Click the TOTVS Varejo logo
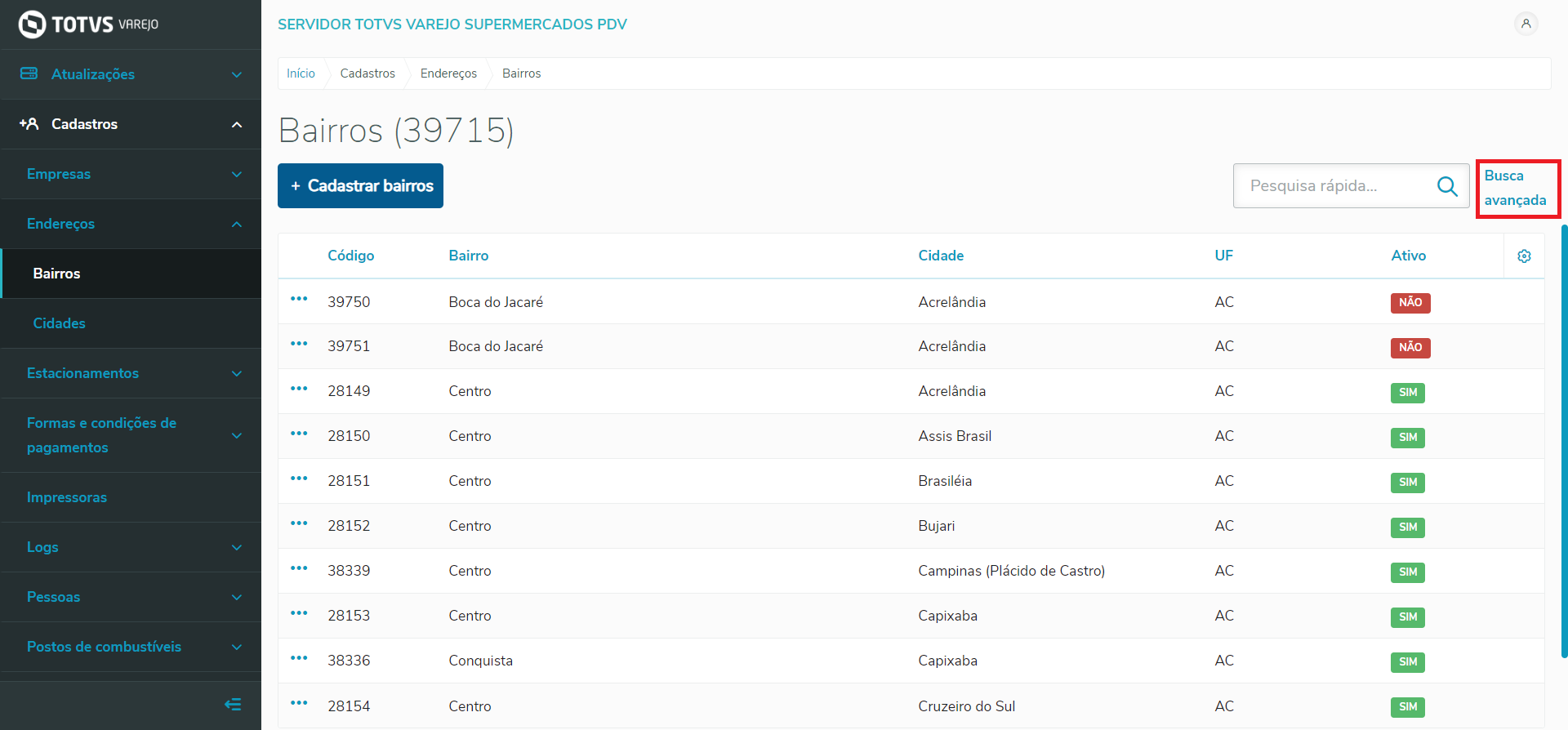 point(88,24)
